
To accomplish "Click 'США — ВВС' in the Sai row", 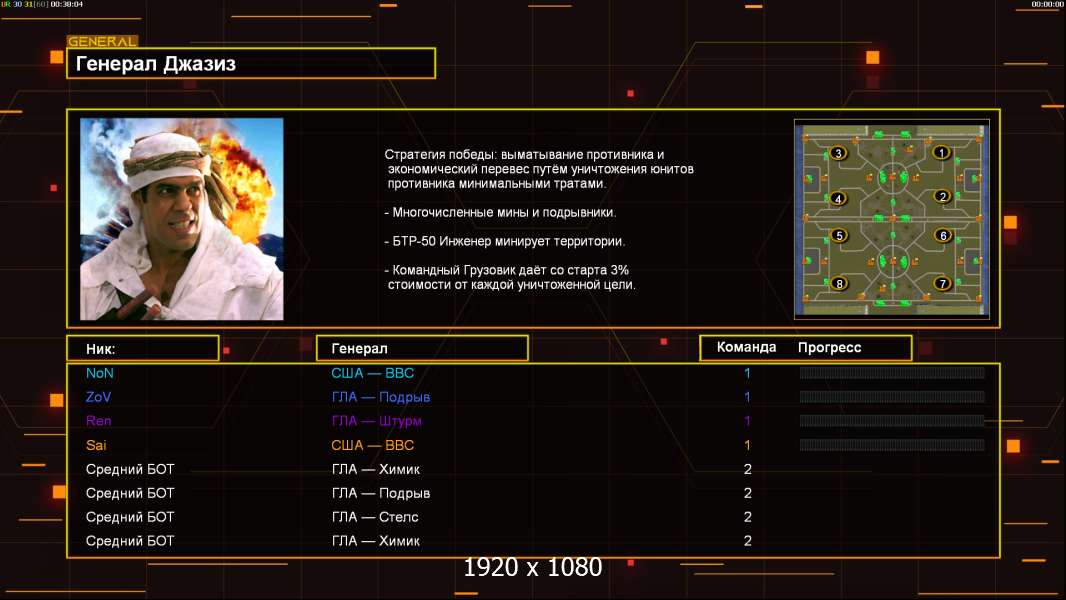I will pyautogui.click(x=373, y=445).
